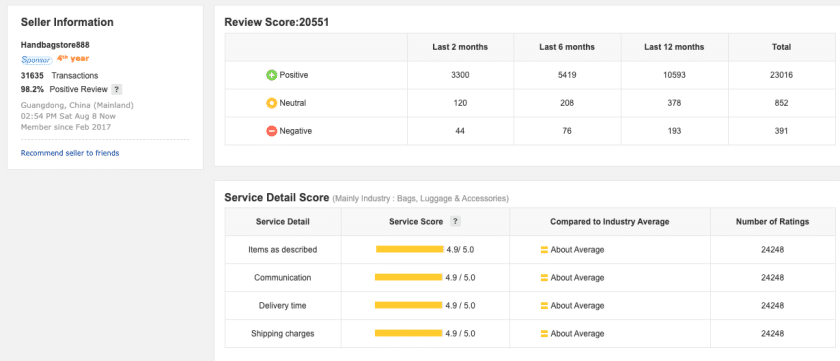This screenshot has width=840, height=361.
Task: Click the Shipping charges row label
Action: pyautogui.click(x=283, y=334)
